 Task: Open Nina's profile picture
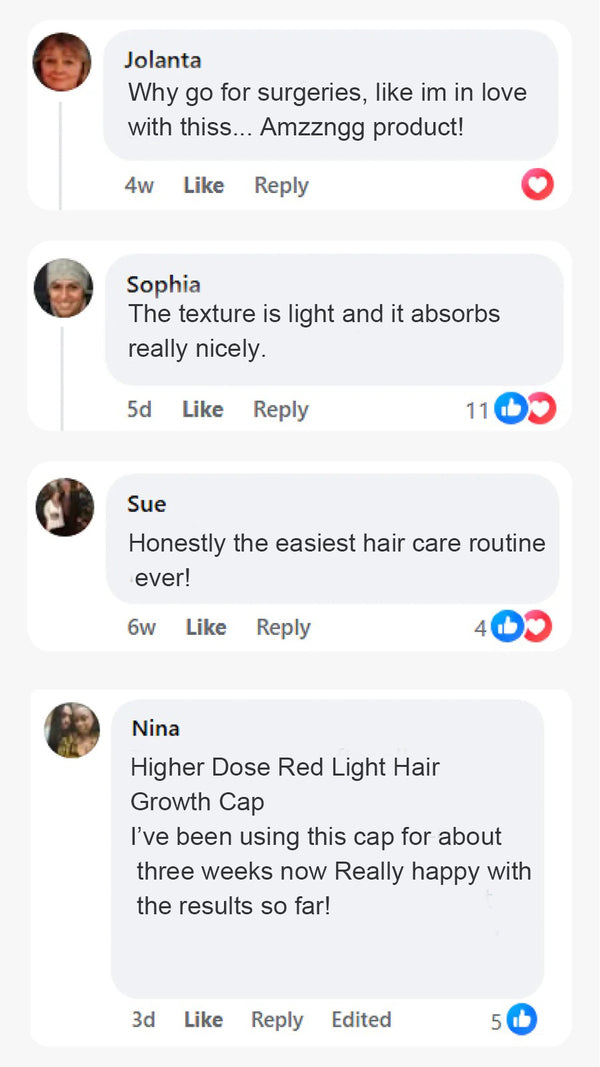(x=72, y=730)
